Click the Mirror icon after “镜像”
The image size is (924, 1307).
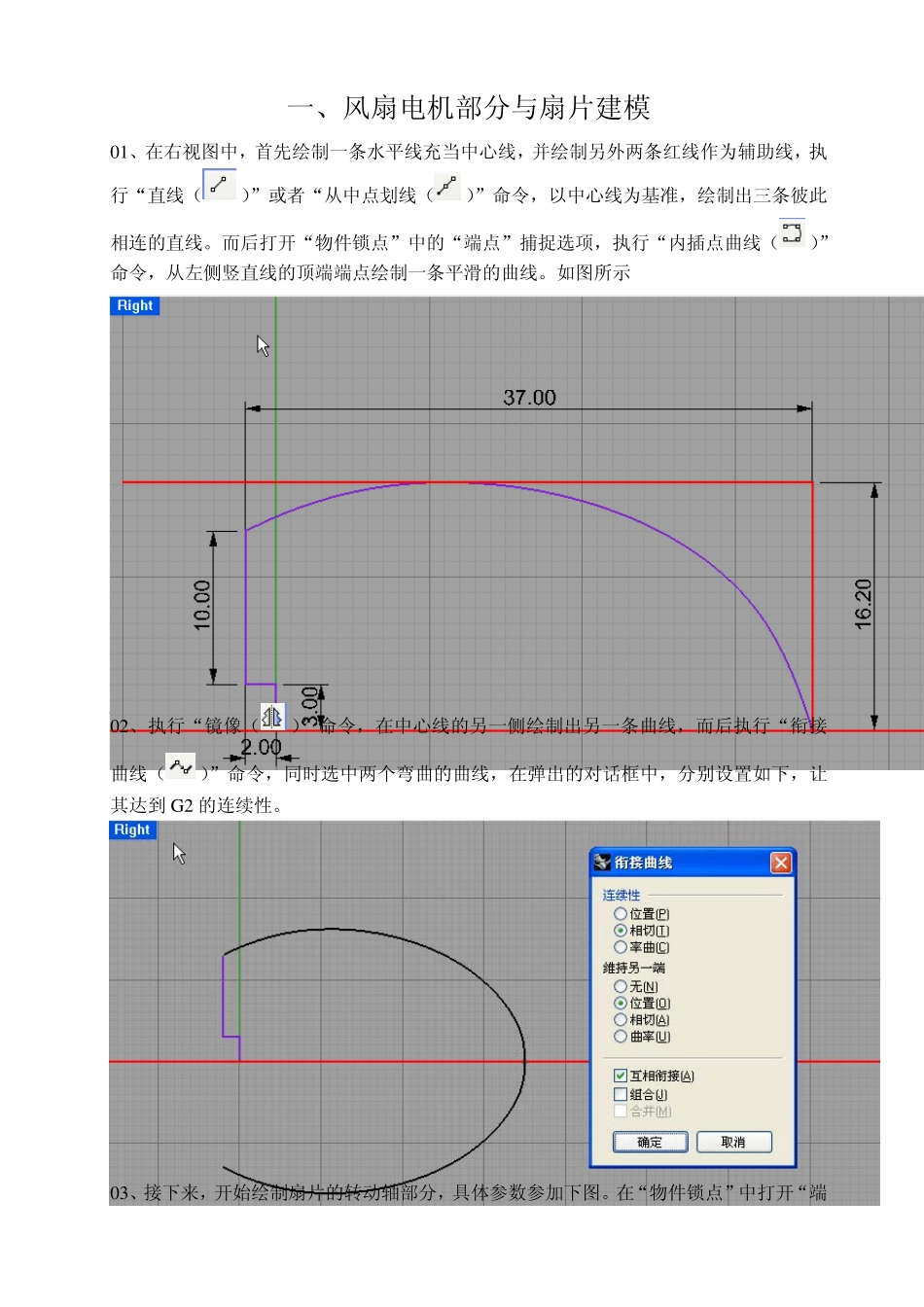272,718
